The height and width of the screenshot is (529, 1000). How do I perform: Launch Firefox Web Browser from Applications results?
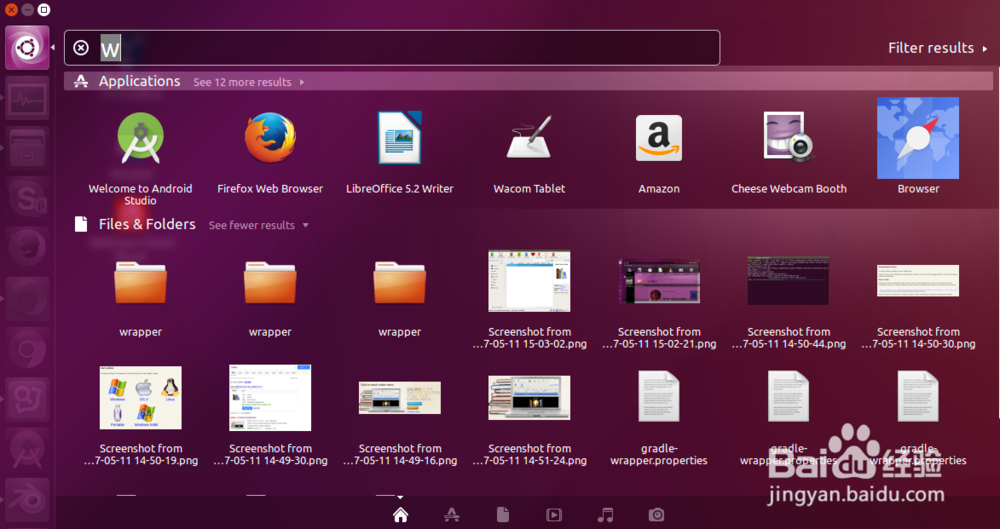tap(270, 153)
